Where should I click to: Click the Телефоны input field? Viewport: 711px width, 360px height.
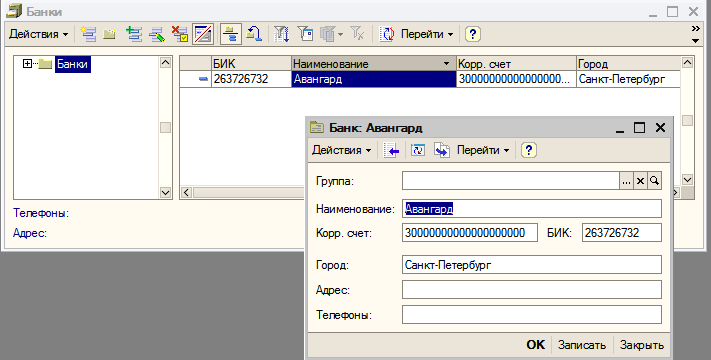[x=532, y=315]
